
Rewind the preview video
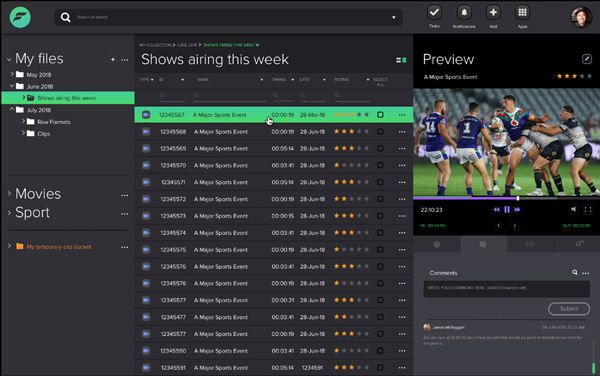point(497,210)
